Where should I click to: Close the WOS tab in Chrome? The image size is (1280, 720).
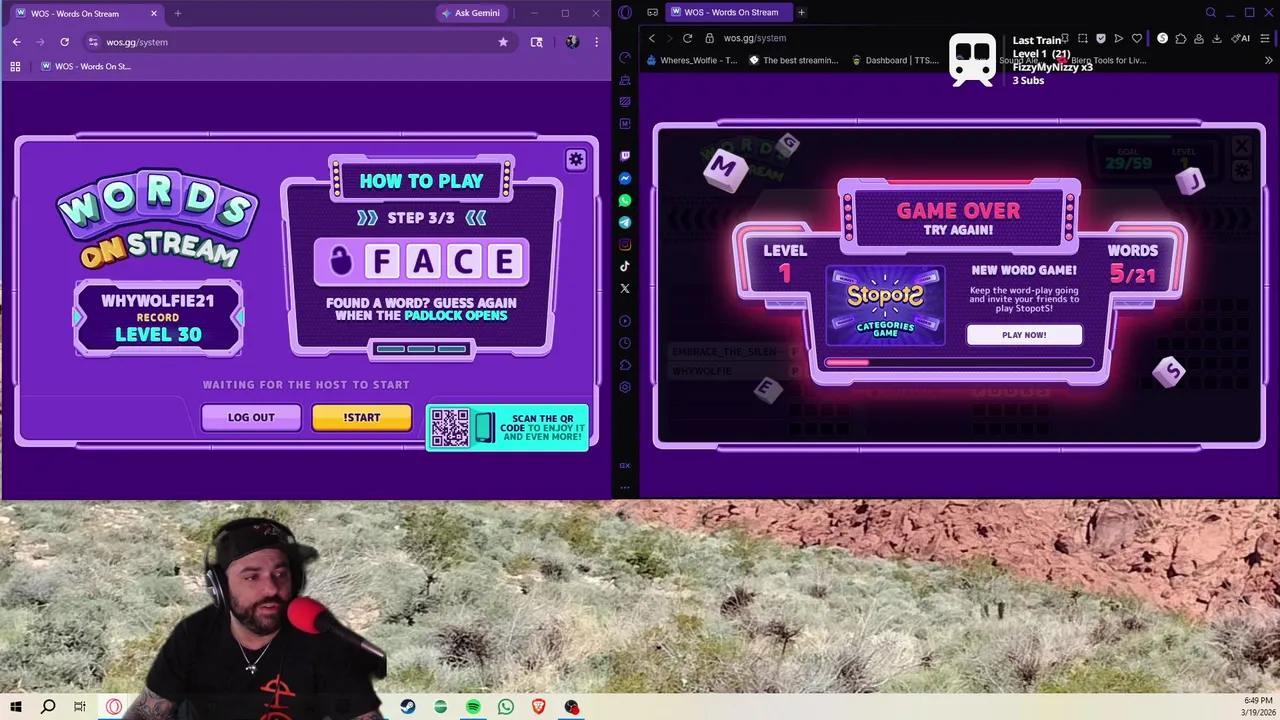(154, 14)
